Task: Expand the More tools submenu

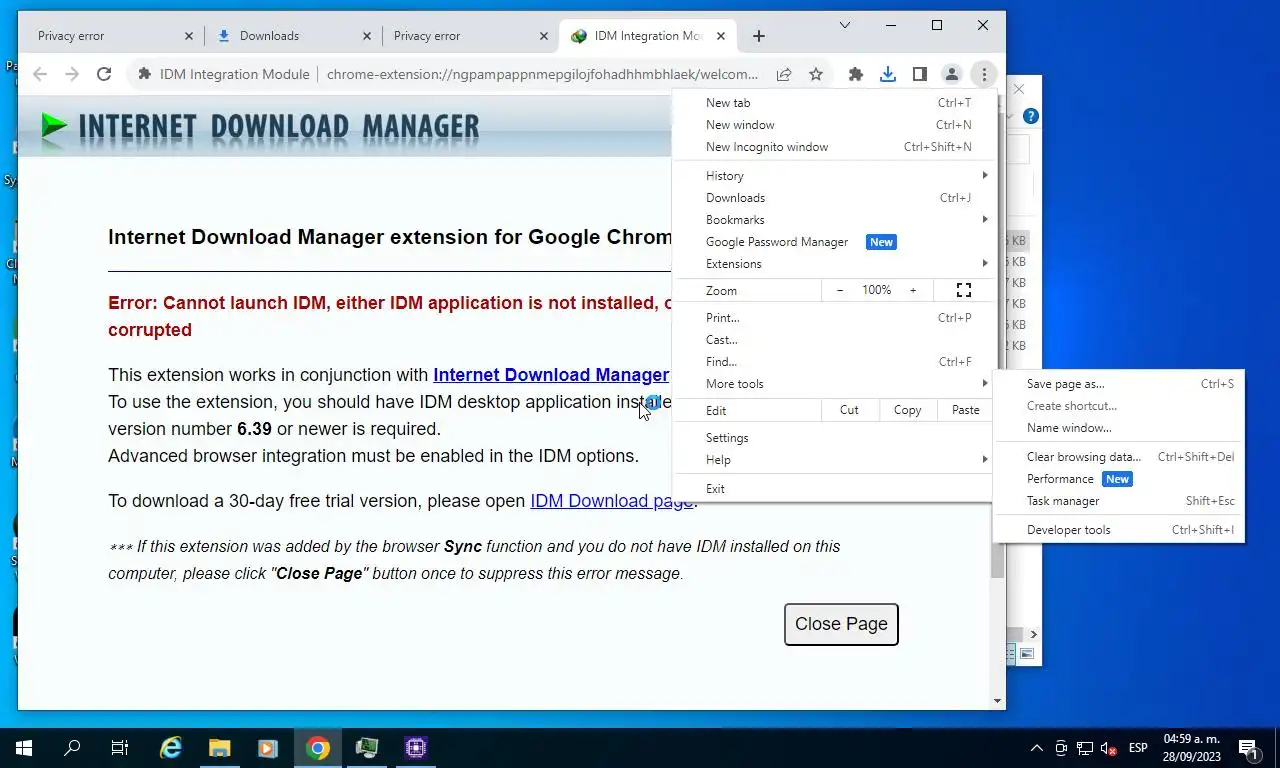Action: click(835, 384)
